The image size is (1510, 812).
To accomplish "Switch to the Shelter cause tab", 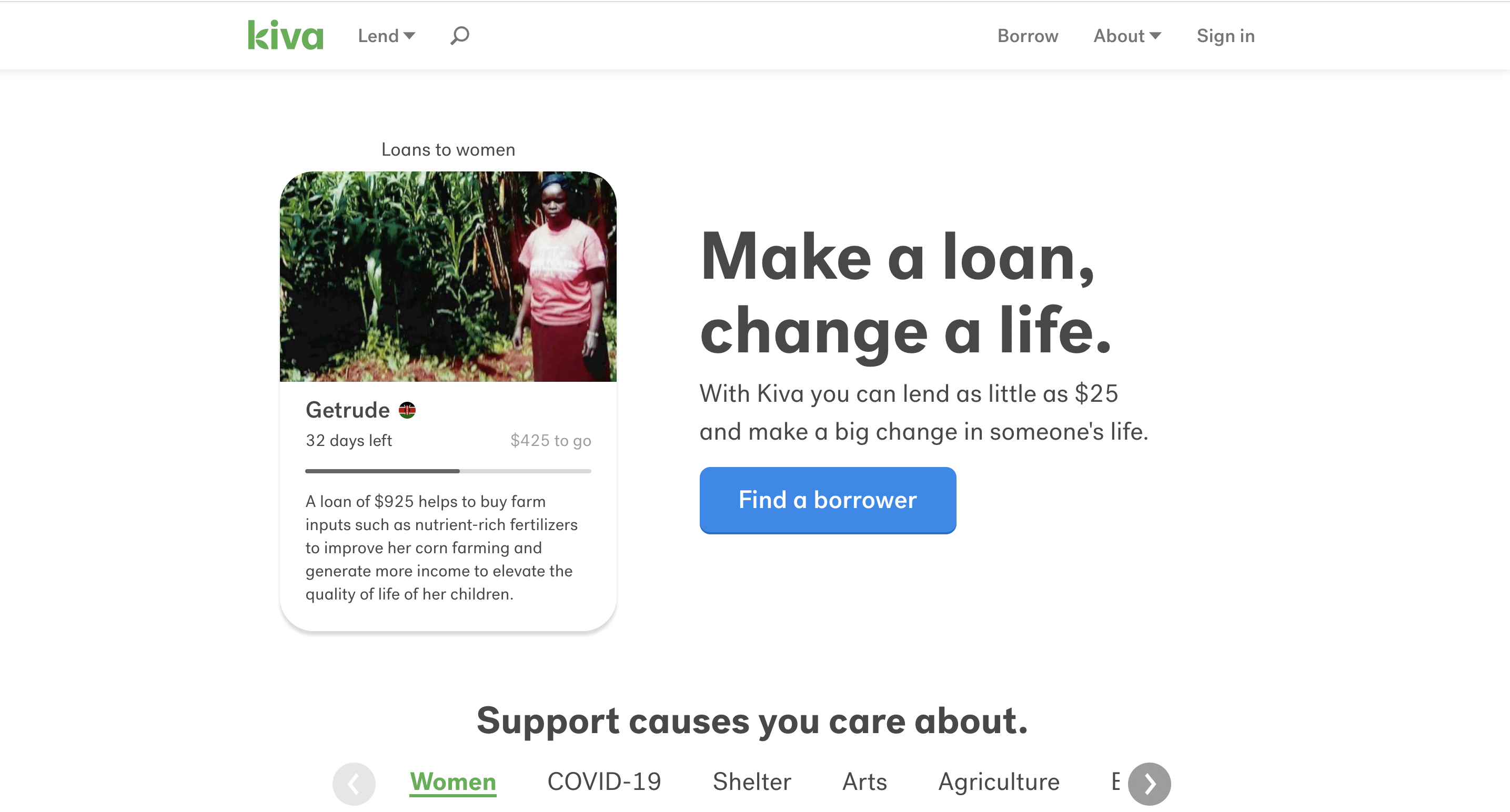I will (x=751, y=781).
